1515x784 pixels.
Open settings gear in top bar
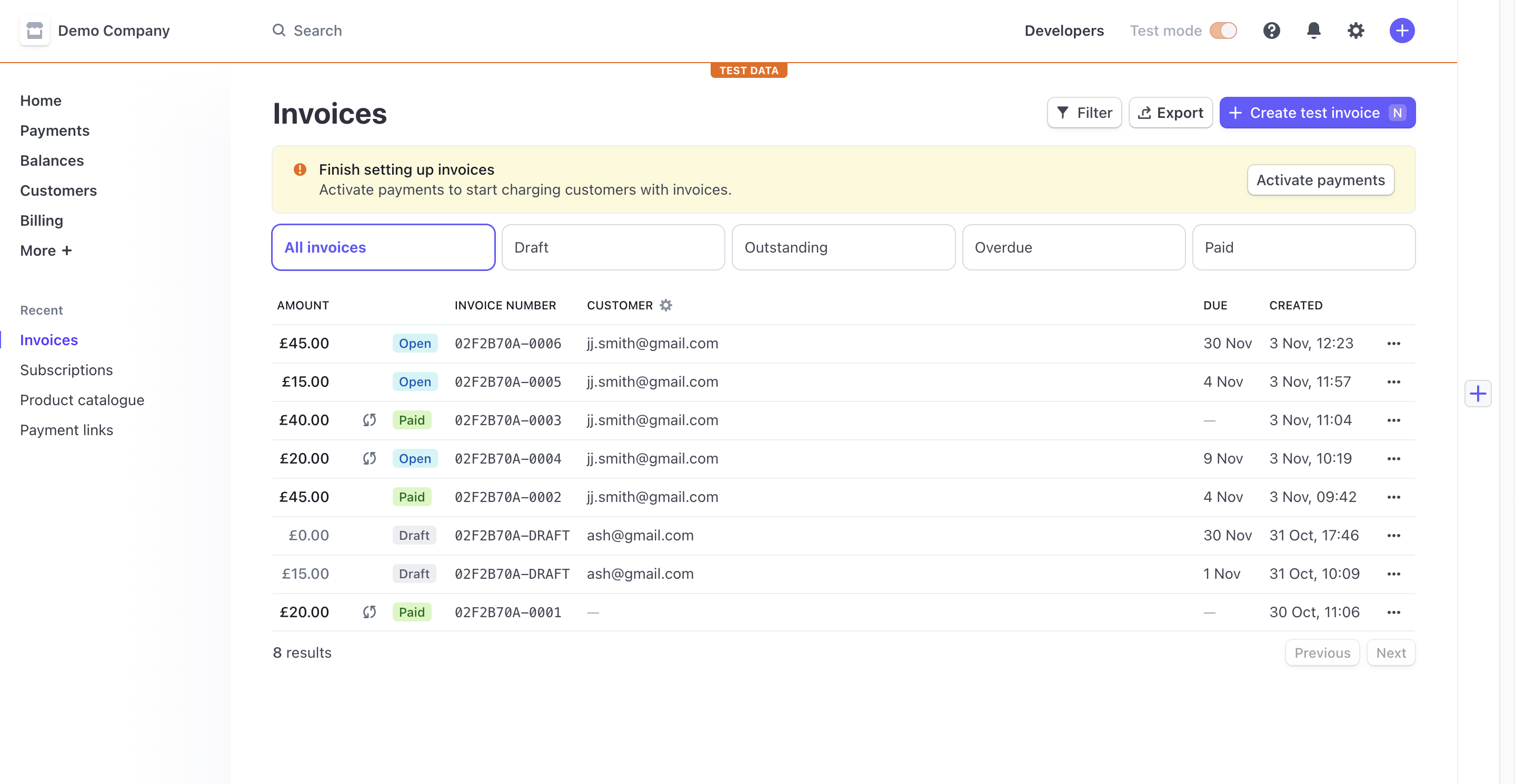click(x=1355, y=31)
